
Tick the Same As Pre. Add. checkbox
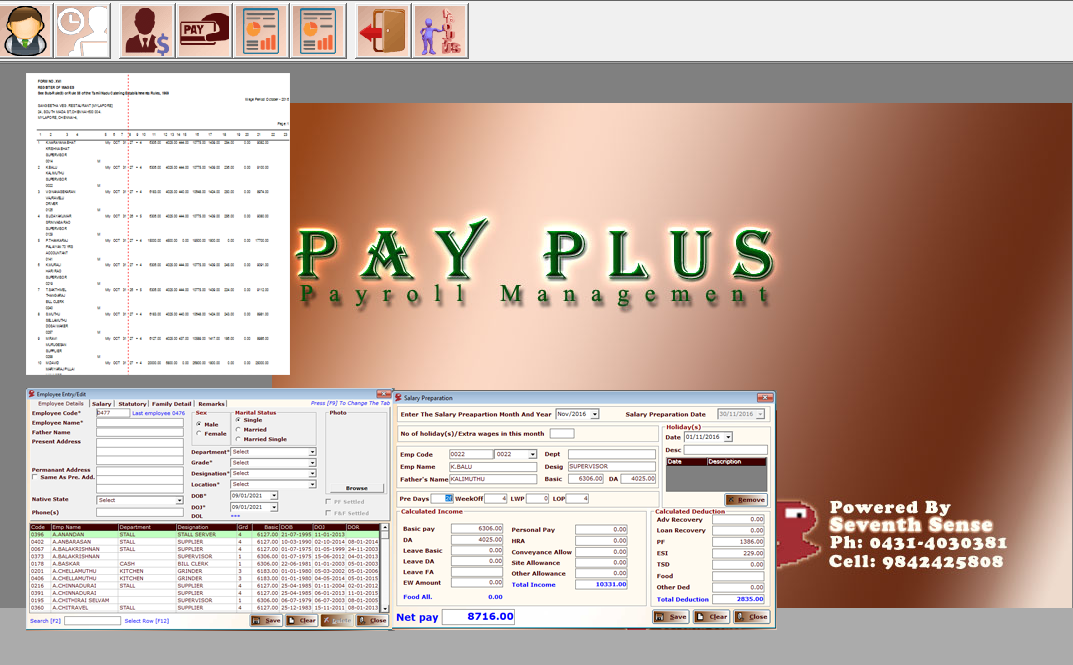(x=35, y=477)
